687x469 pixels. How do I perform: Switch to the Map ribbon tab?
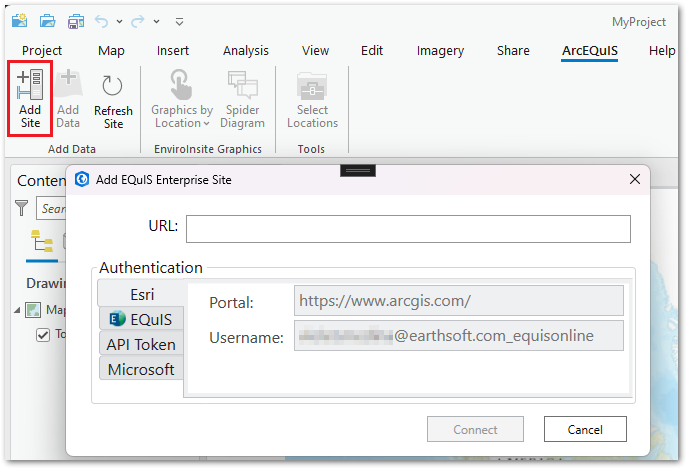[x=111, y=51]
